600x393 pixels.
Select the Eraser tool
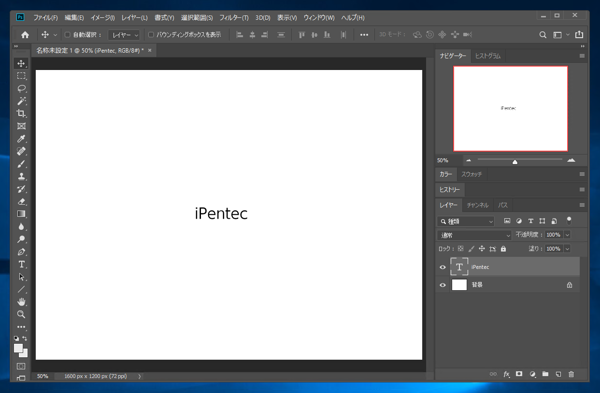coord(21,201)
